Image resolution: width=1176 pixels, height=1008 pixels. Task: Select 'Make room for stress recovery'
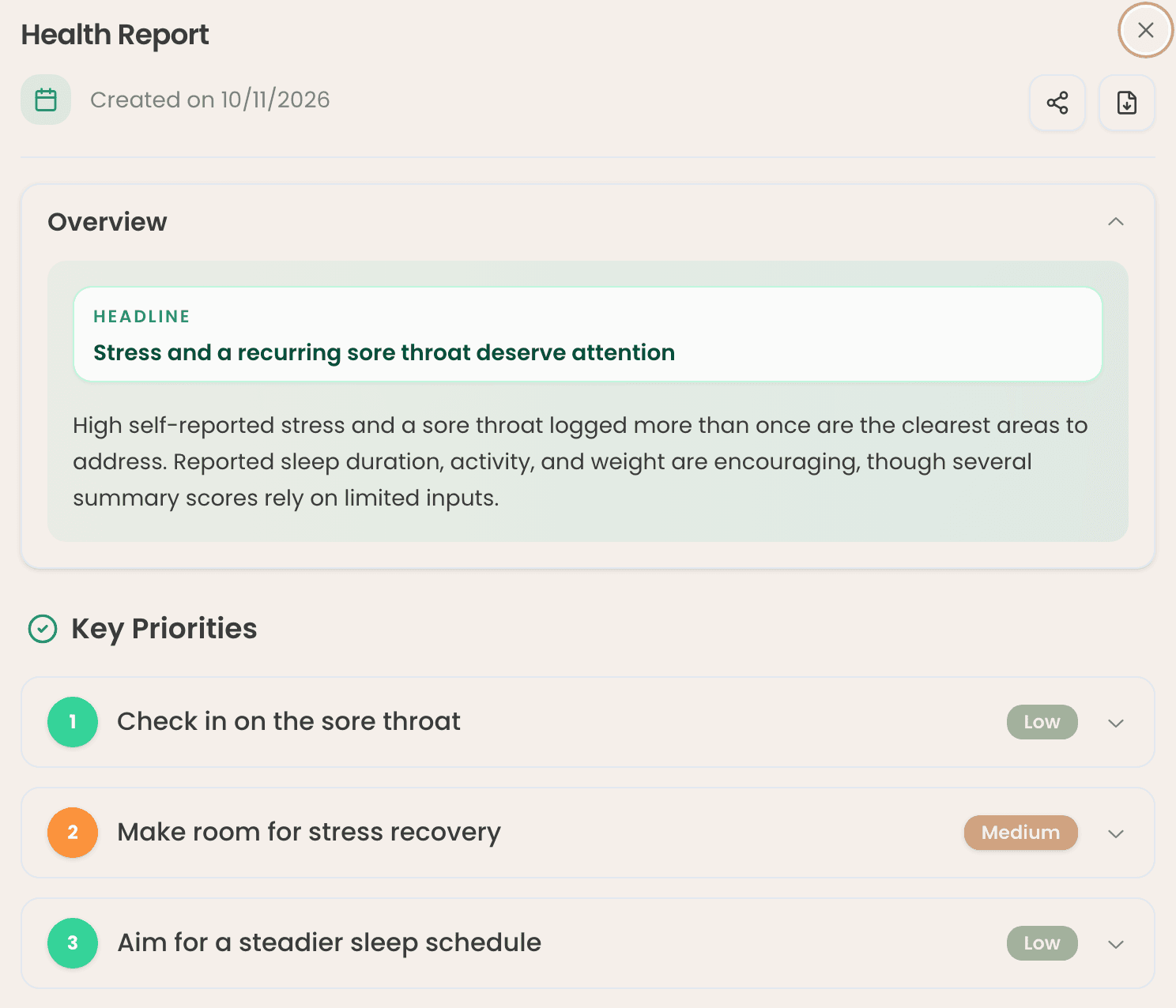coord(309,833)
